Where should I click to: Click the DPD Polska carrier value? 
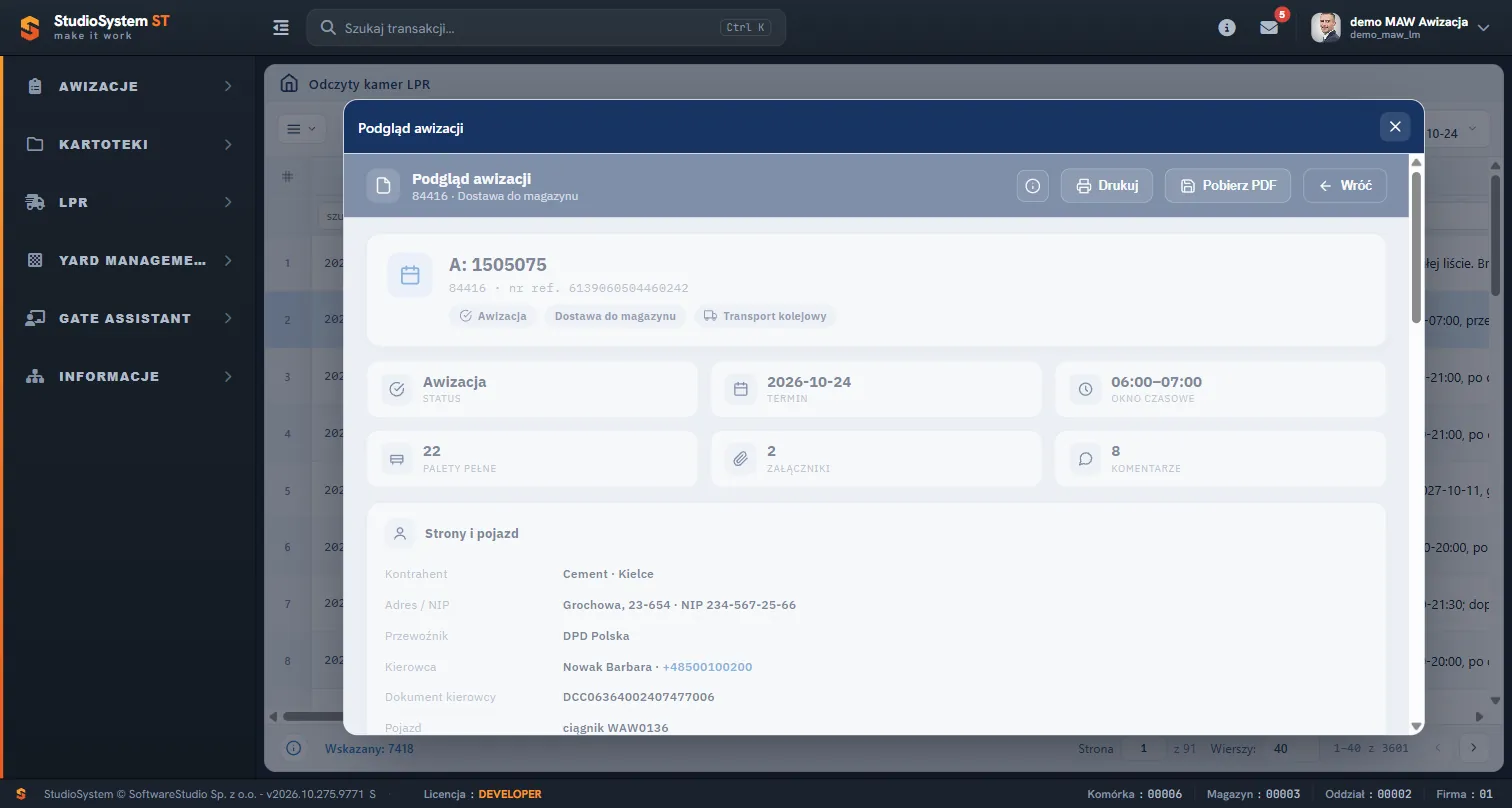tap(596, 636)
